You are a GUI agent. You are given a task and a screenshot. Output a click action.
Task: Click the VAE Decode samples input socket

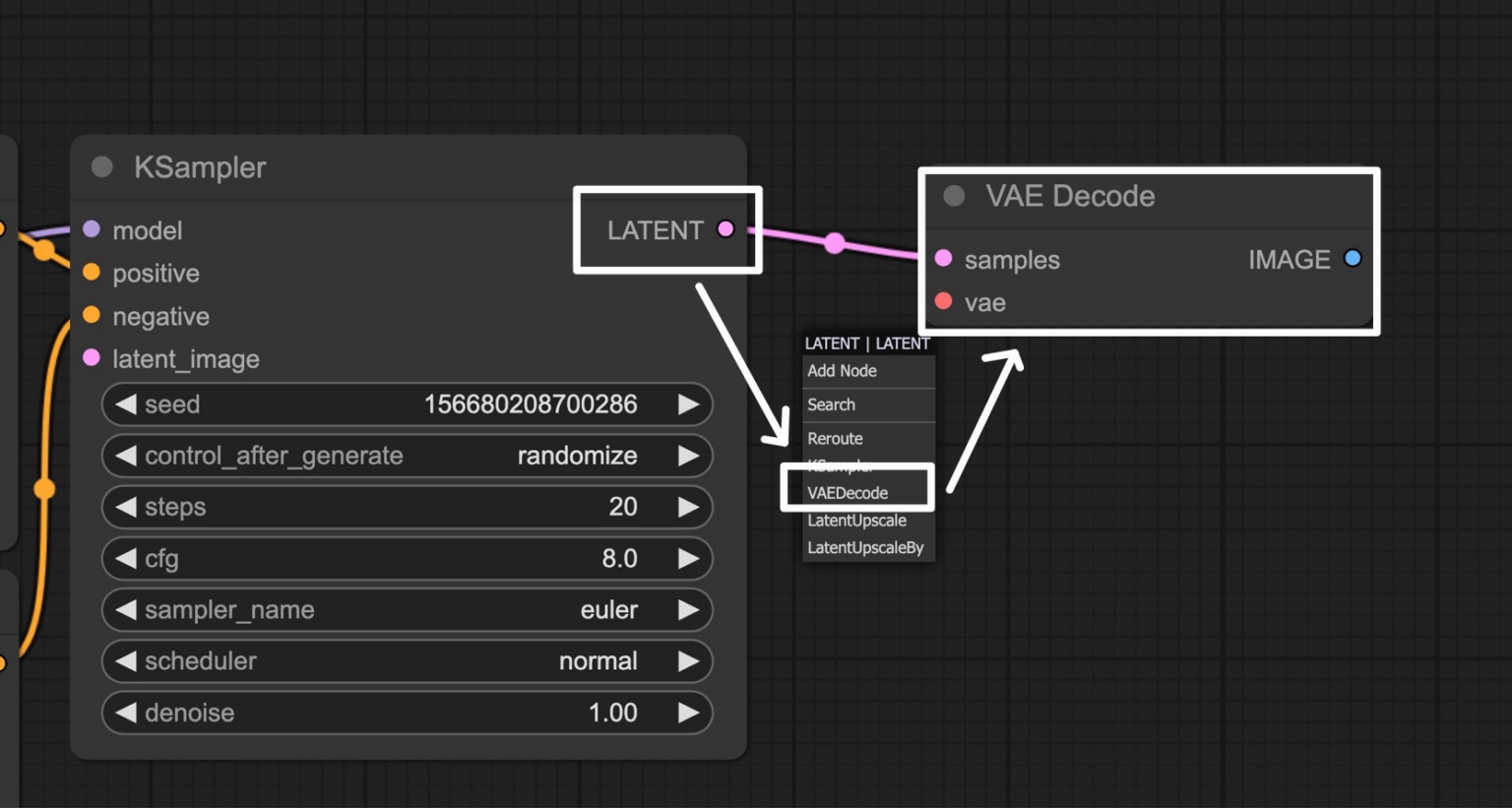[943, 259]
